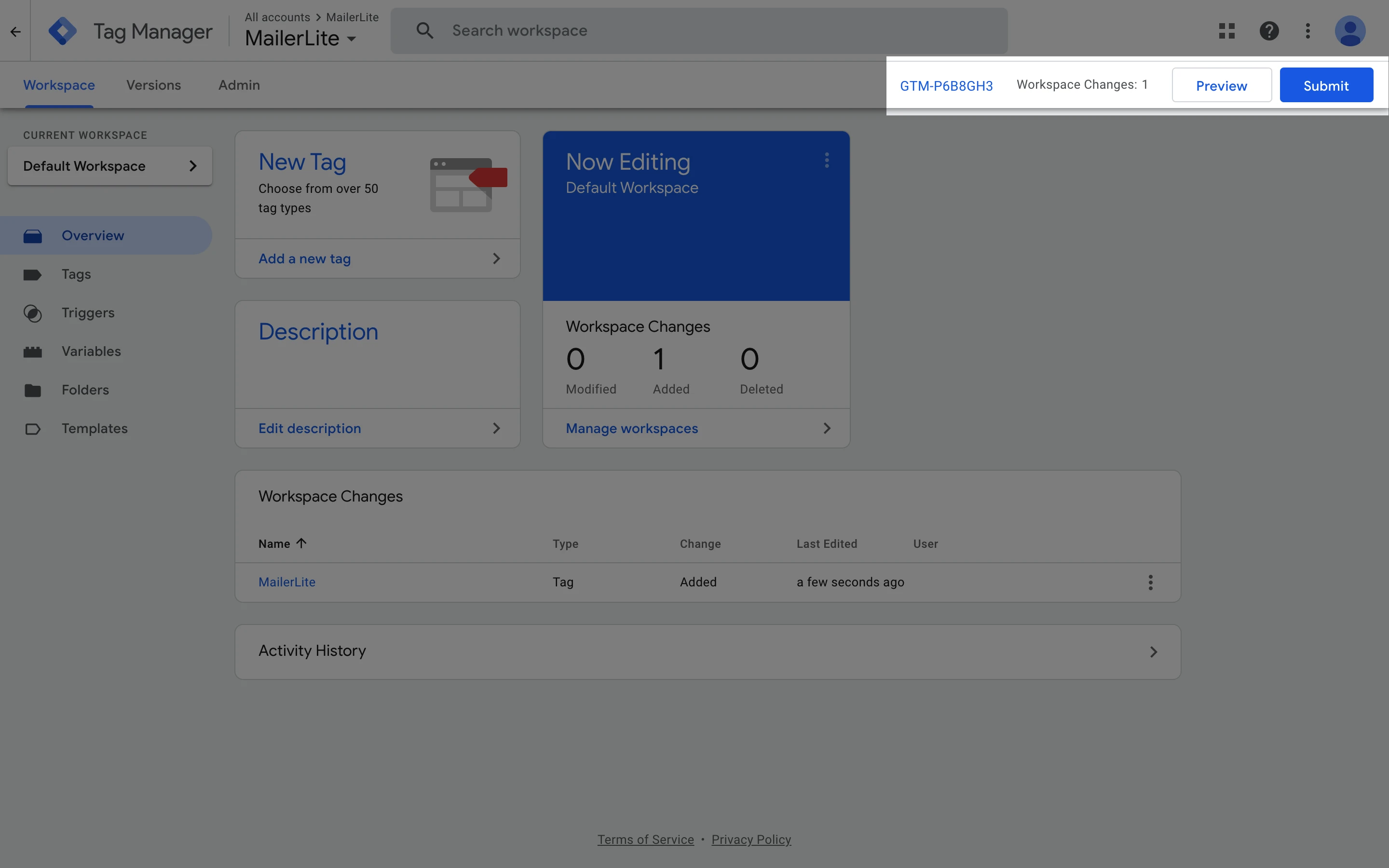The height and width of the screenshot is (868, 1389).
Task: Sort by Name column arrow
Action: coord(301,543)
